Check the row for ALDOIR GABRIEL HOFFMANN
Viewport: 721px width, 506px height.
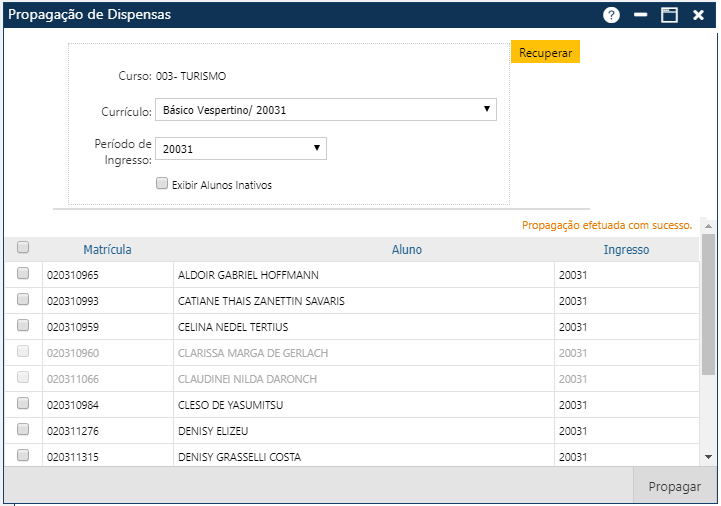tap(23, 274)
